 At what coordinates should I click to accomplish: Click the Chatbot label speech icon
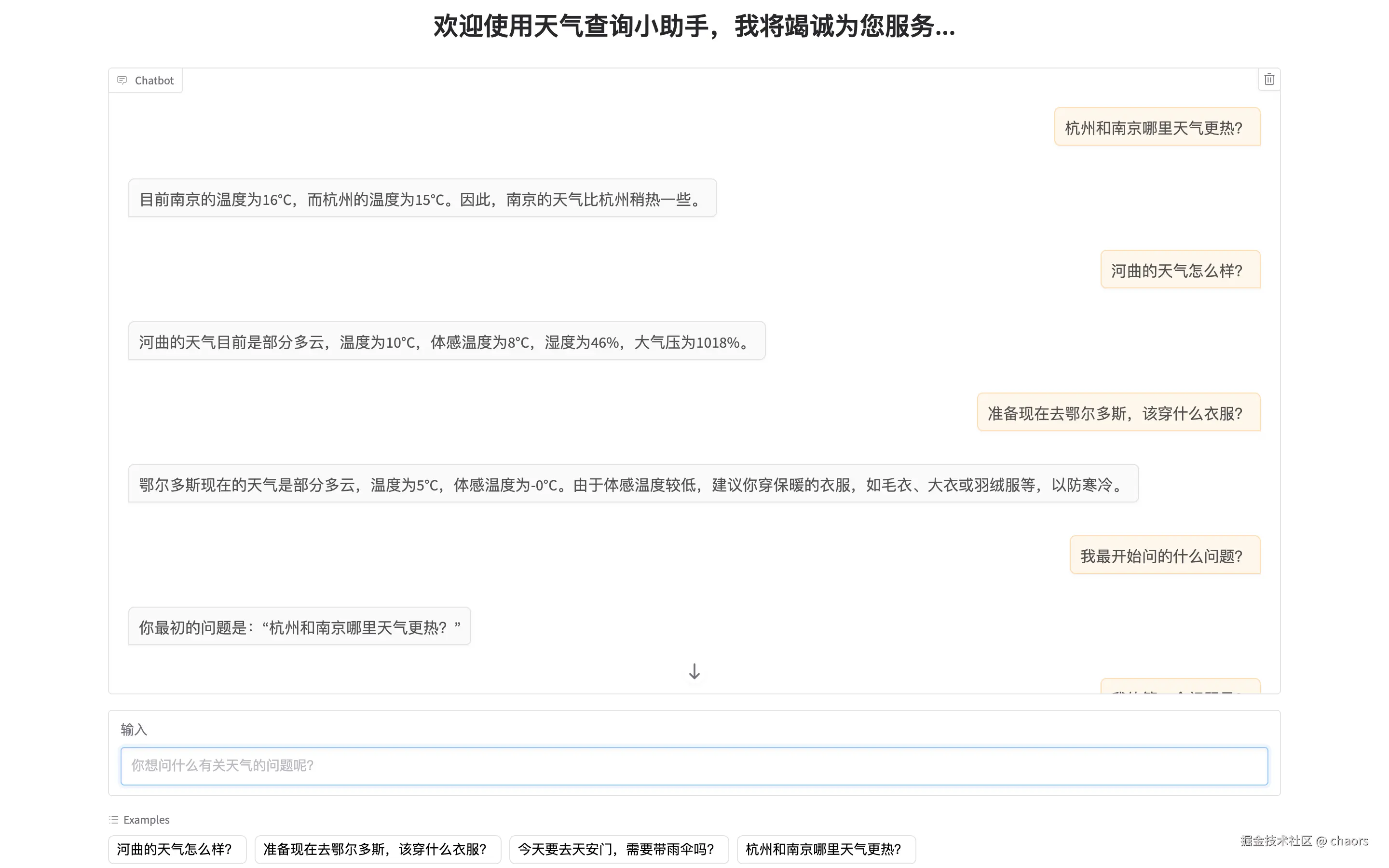[x=122, y=81]
